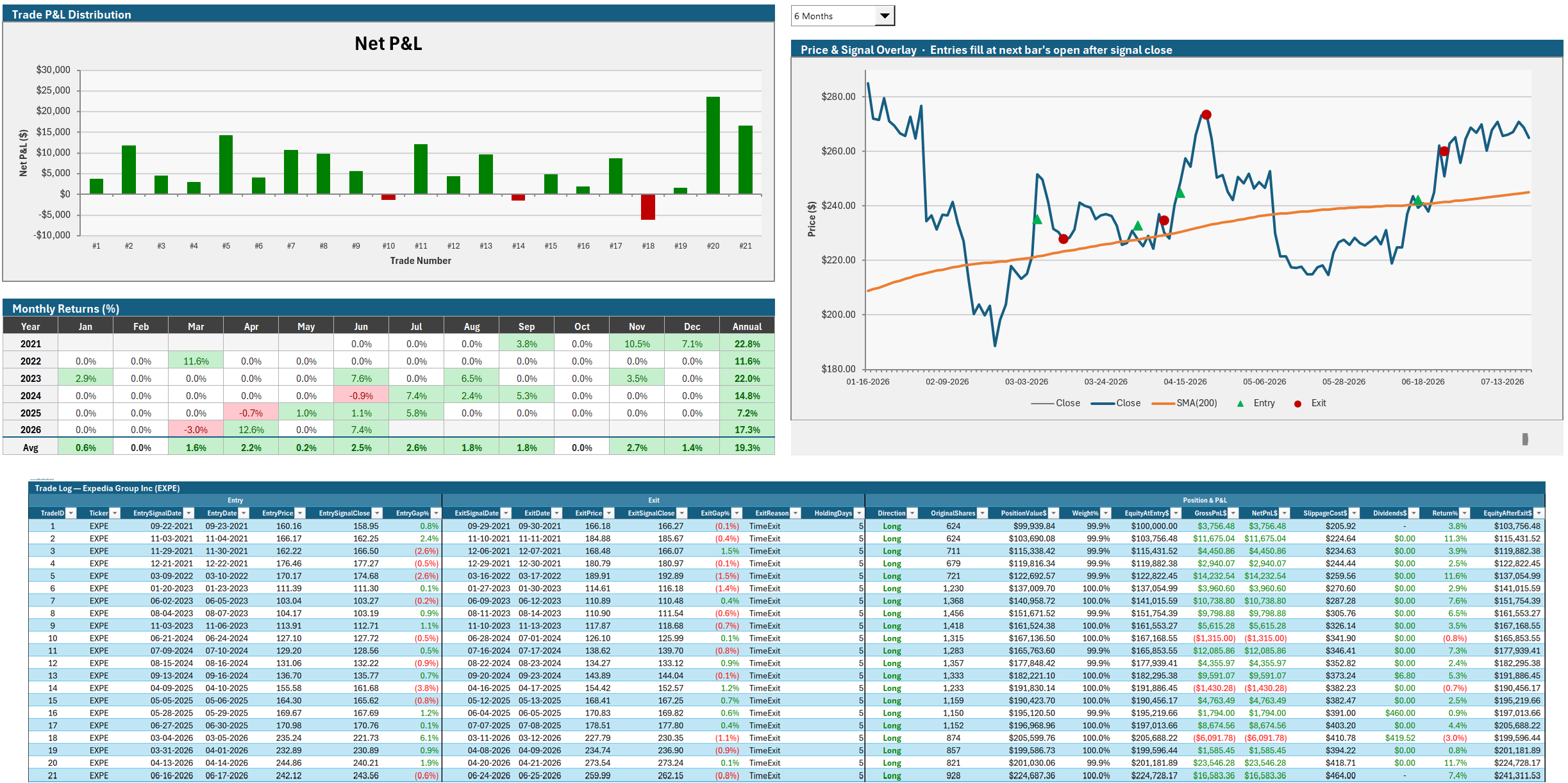
Task: Expand the PositionValue$ filter arrow
Action: [x=1053, y=513]
